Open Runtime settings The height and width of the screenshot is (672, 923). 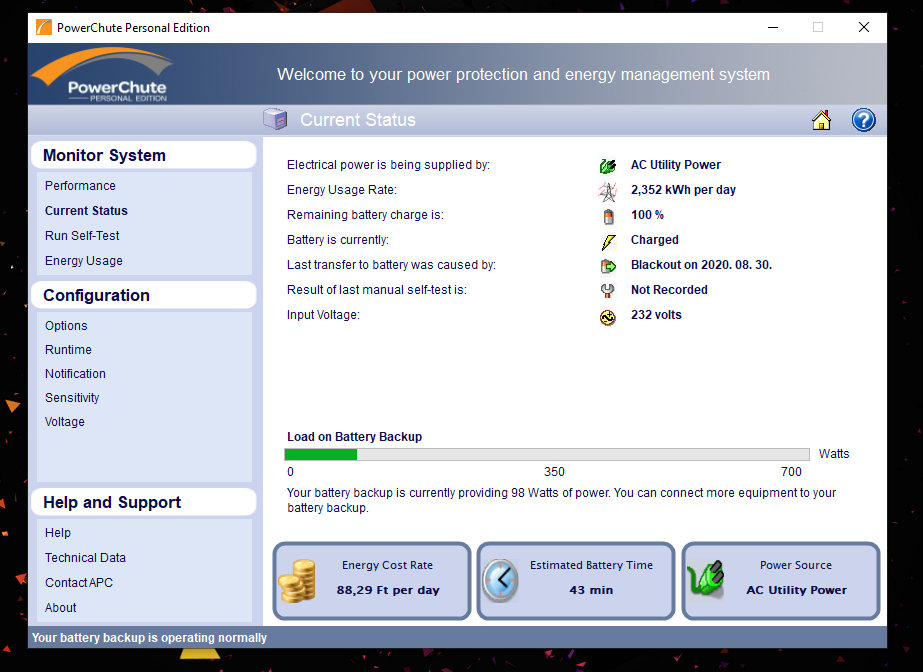(x=68, y=350)
